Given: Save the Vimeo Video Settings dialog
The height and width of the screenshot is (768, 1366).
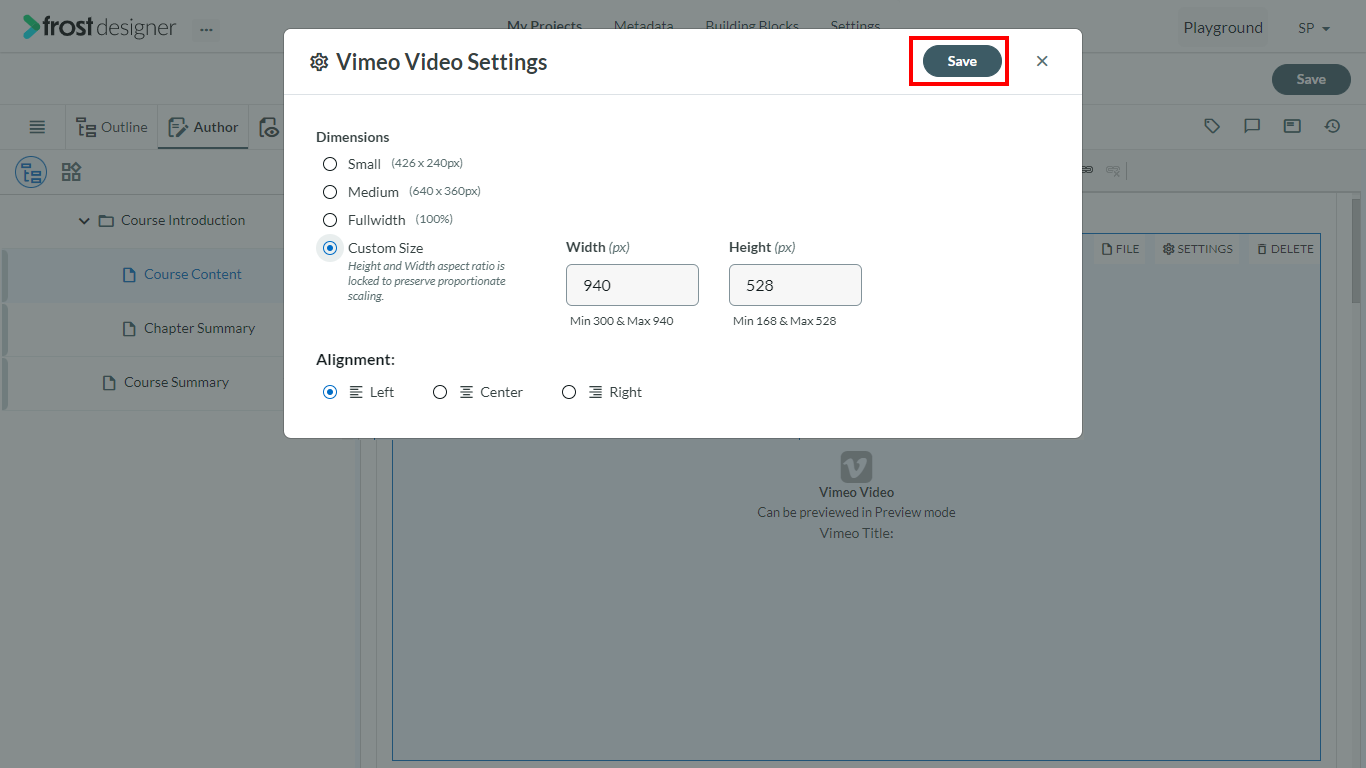Looking at the screenshot, I should tap(961, 61).
